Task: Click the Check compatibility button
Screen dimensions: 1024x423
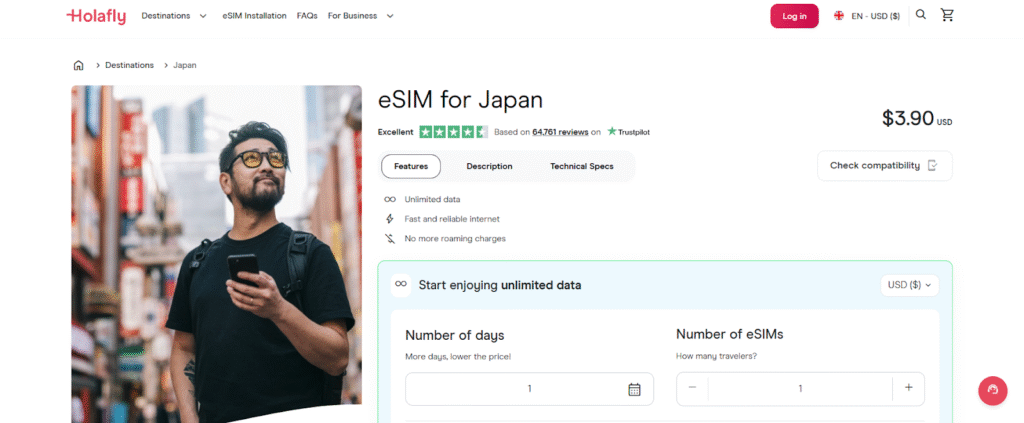Action: point(884,166)
